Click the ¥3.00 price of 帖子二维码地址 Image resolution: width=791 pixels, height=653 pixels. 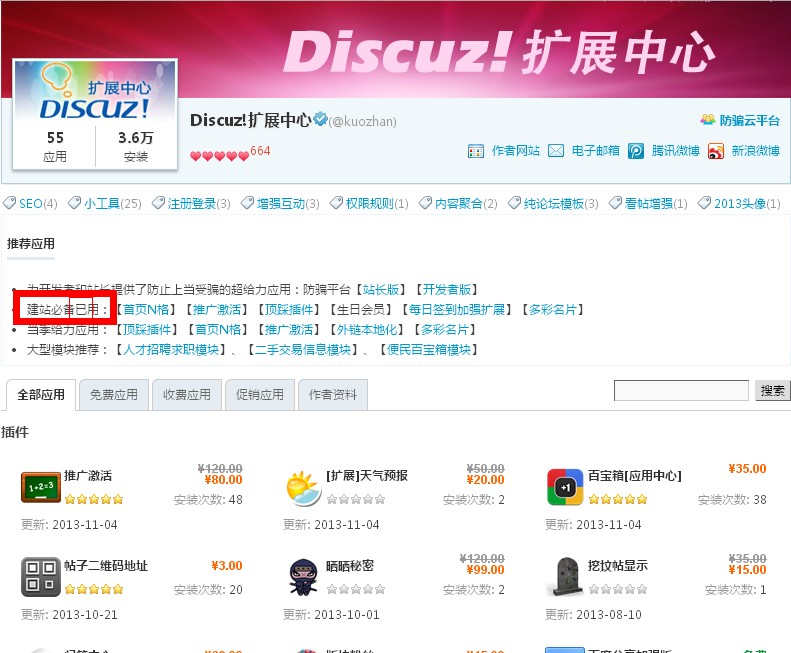pyautogui.click(x=227, y=566)
